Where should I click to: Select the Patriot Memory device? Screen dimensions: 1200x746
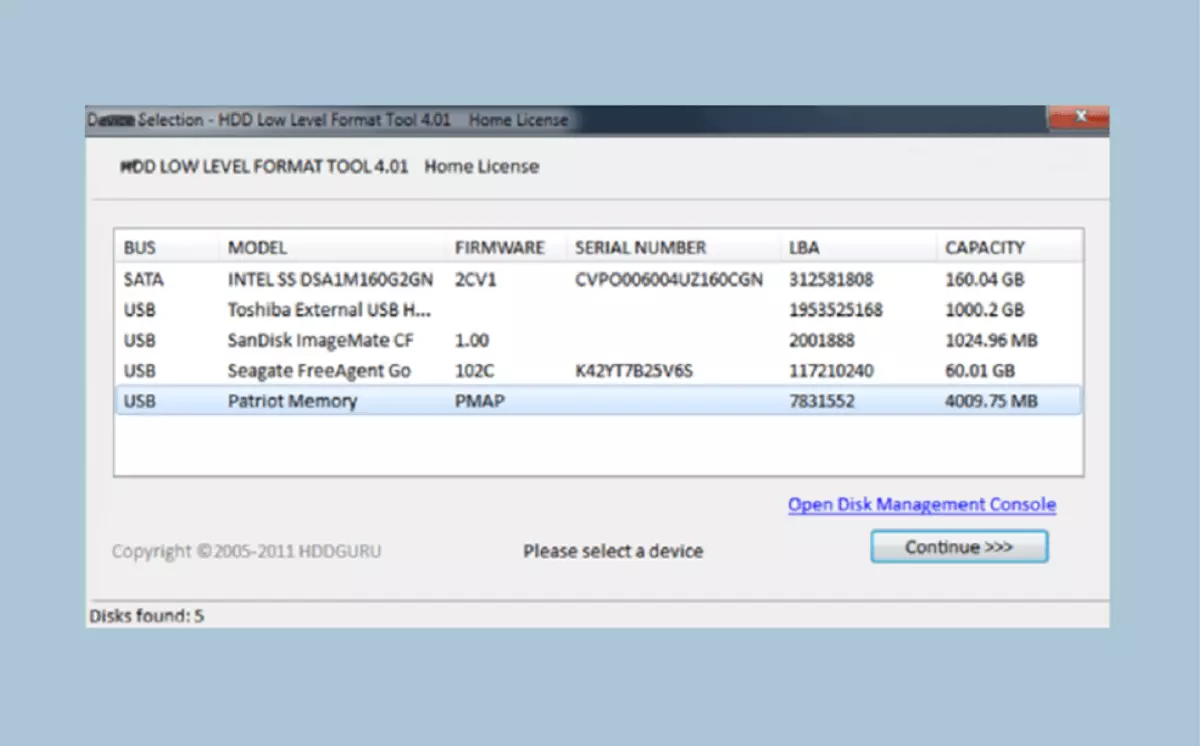click(598, 401)
